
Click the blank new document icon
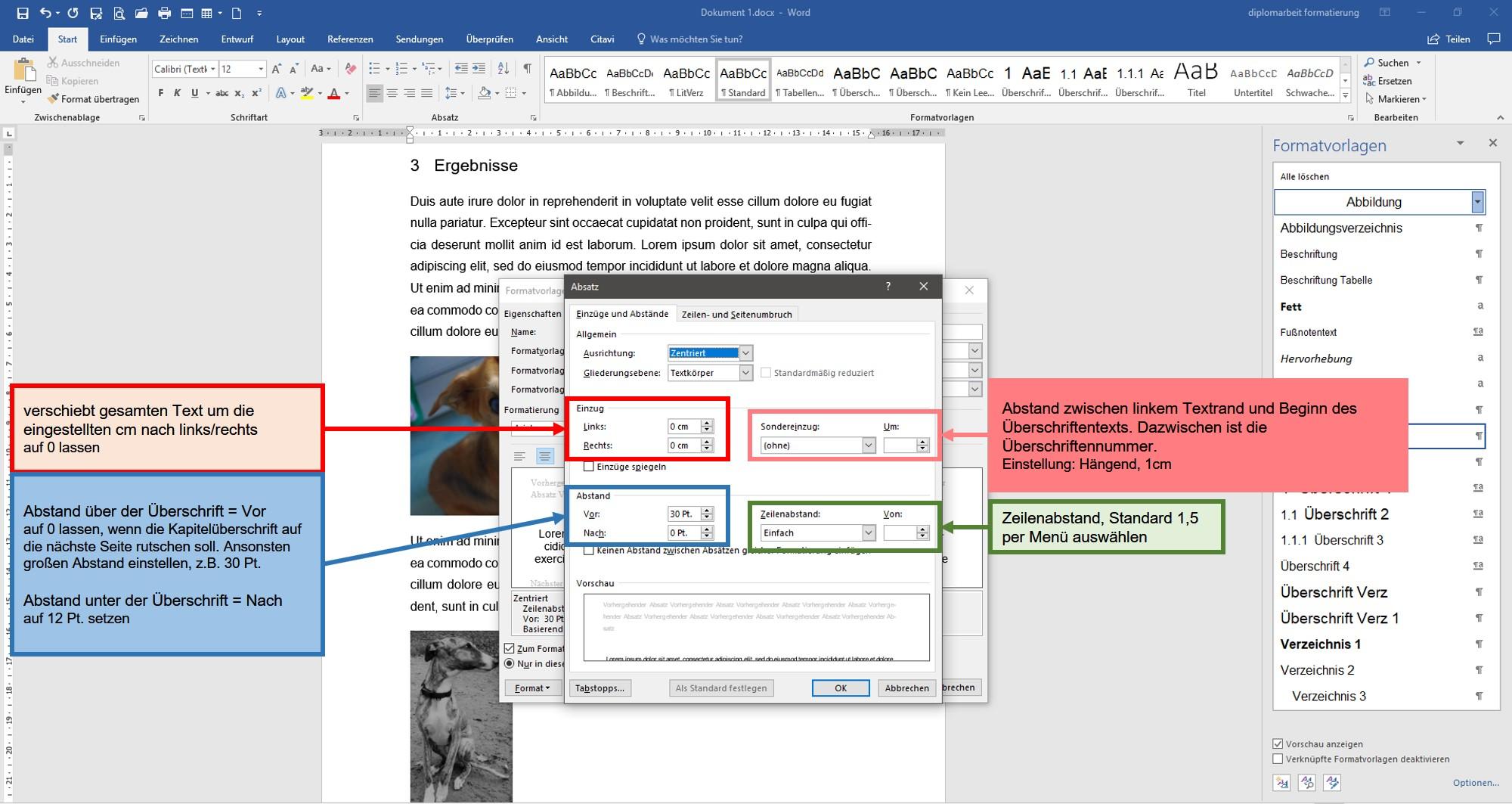tap(237, 13)
